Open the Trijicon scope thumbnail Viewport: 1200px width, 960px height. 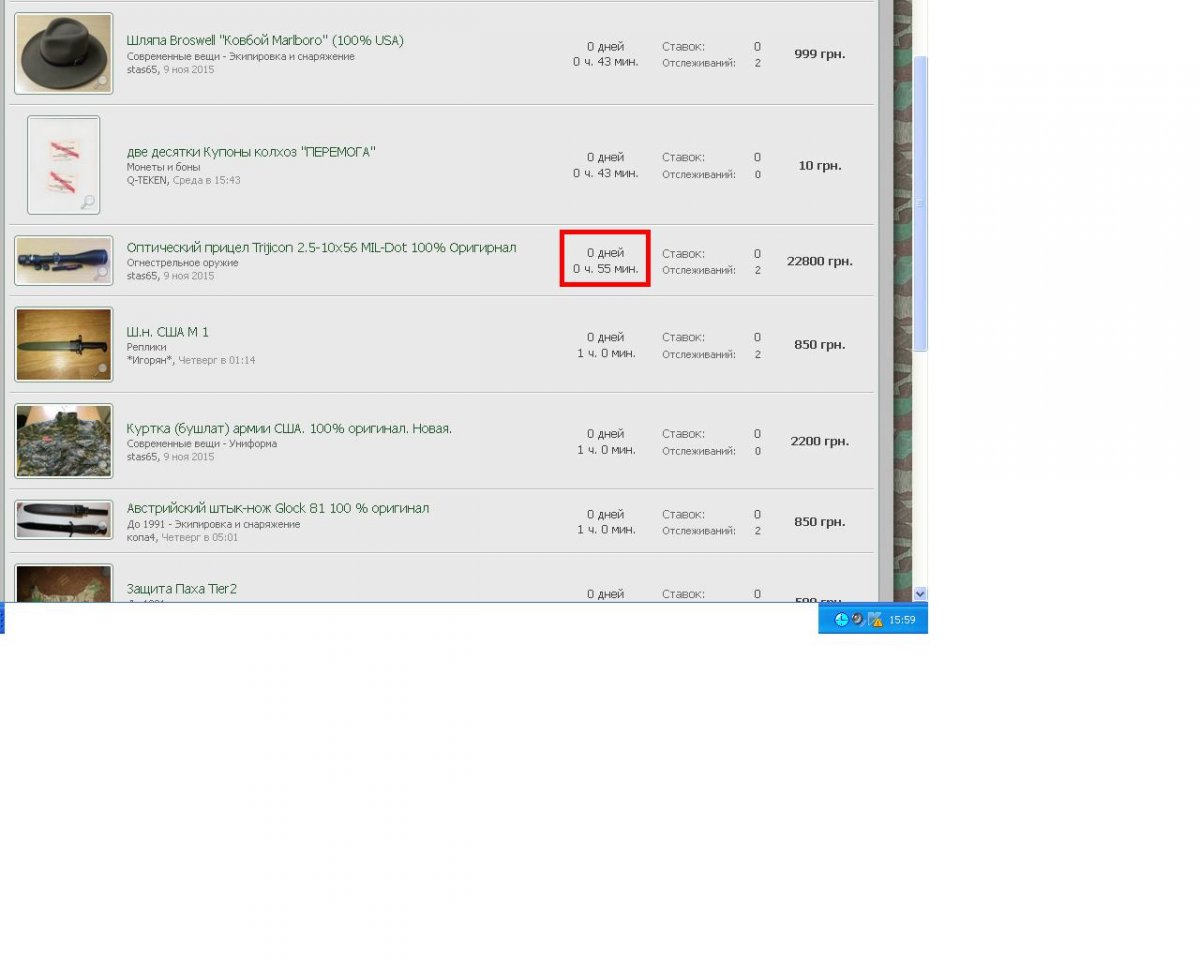pyautogui.click(x=64, y=260)
